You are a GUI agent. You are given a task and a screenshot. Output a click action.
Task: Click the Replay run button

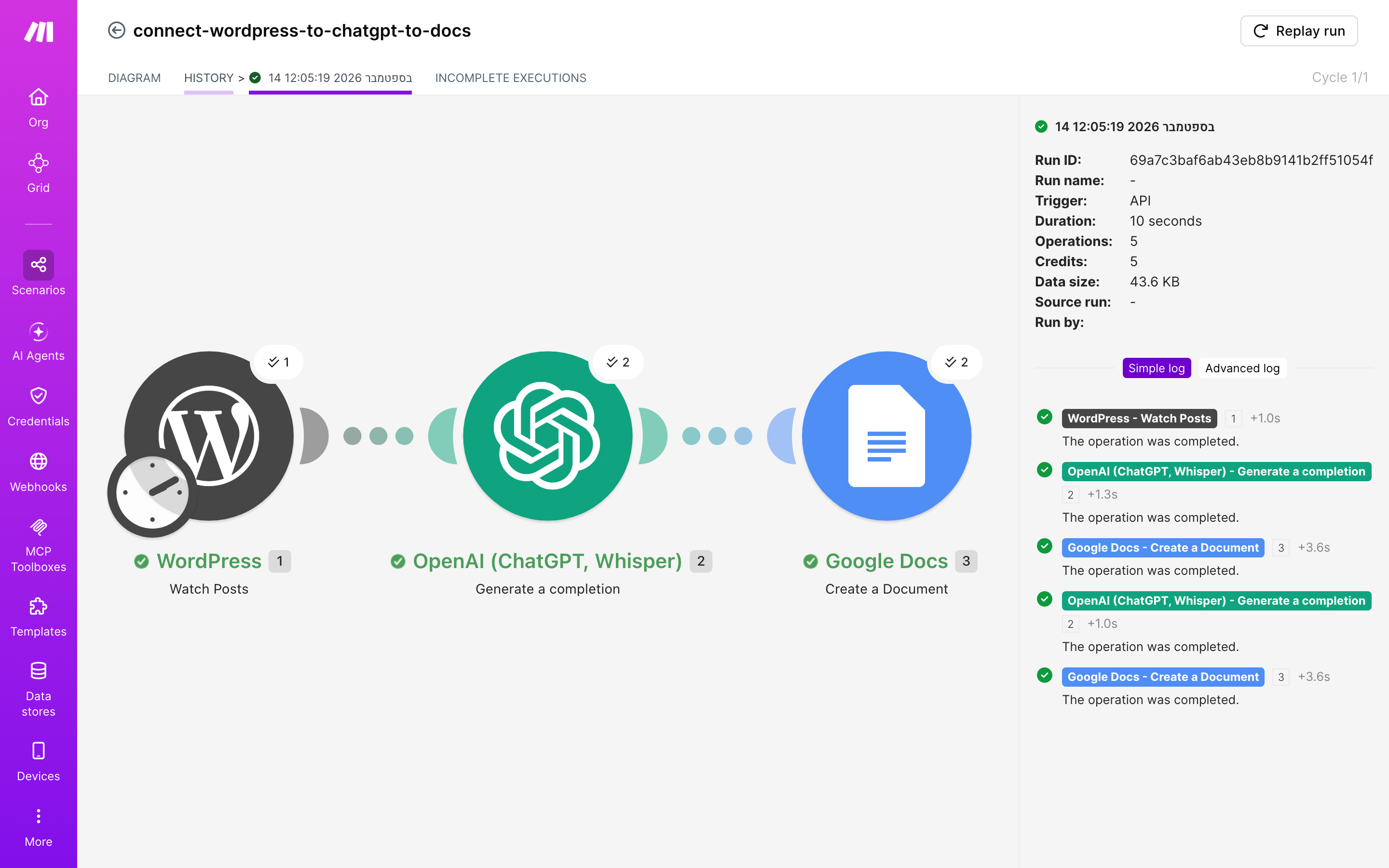(x=1299, y=31)
